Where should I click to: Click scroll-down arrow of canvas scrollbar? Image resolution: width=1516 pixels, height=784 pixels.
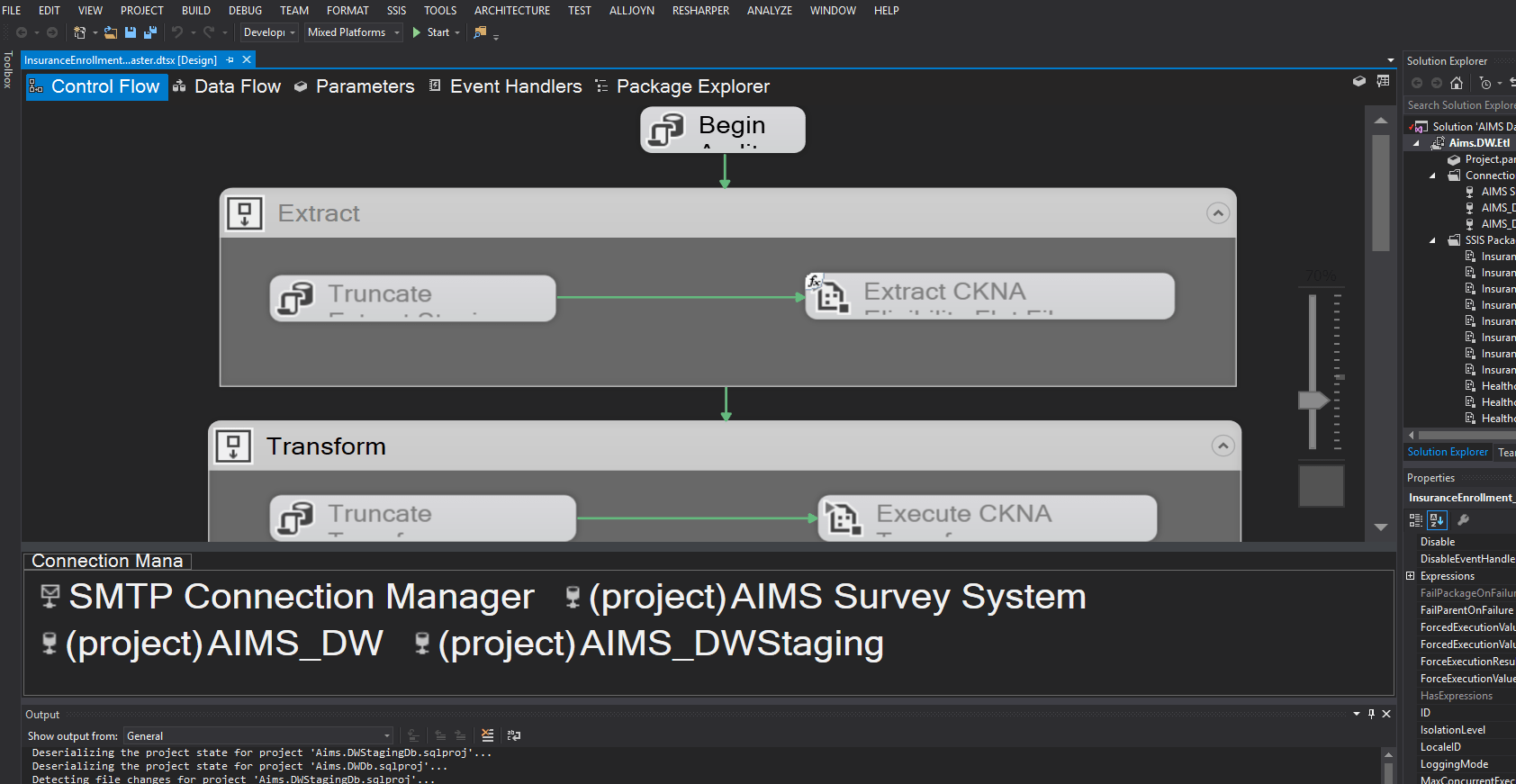pyautogui.click(x=1381, y=527)
